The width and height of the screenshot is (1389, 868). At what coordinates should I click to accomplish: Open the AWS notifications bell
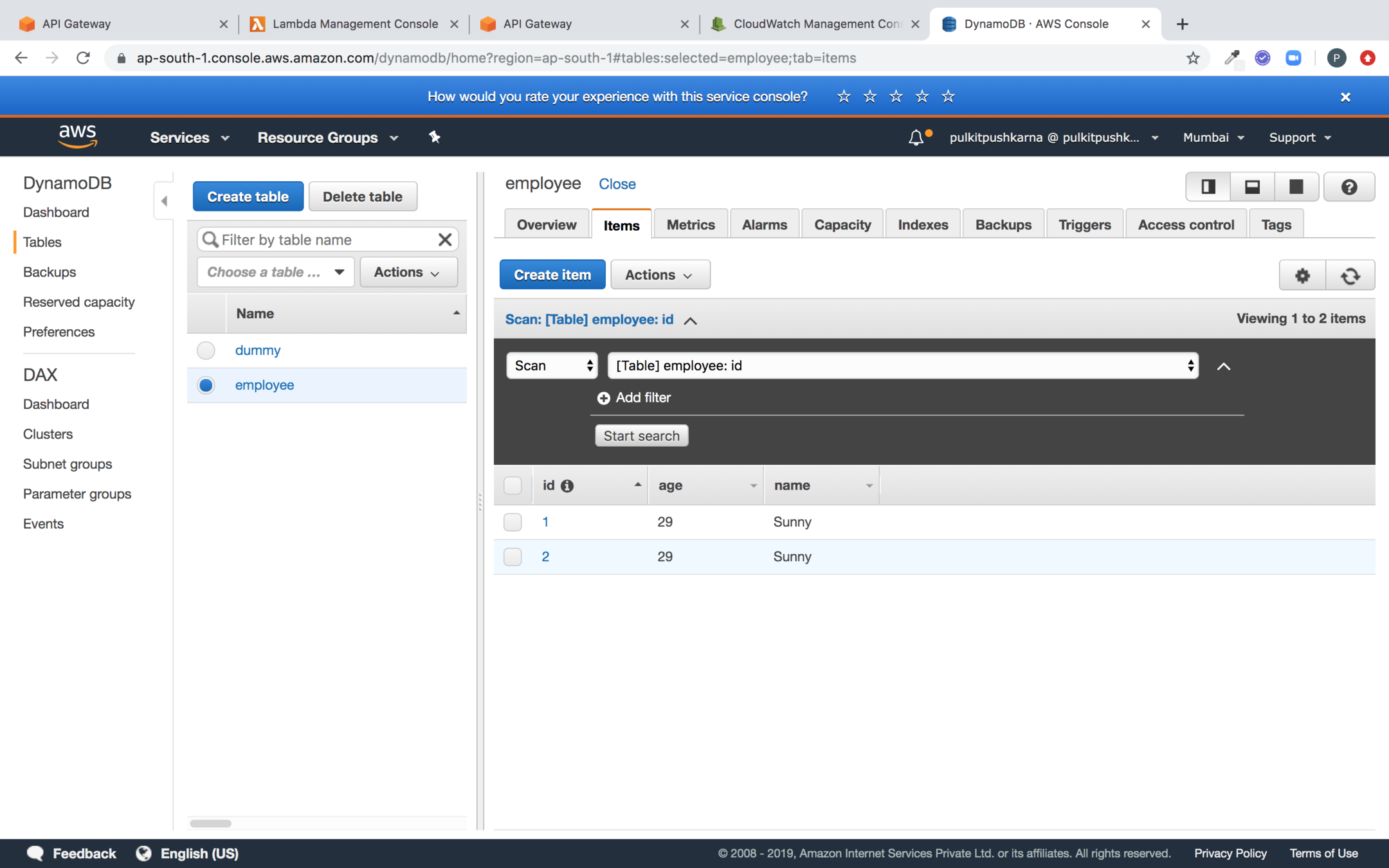click(916, 138)
